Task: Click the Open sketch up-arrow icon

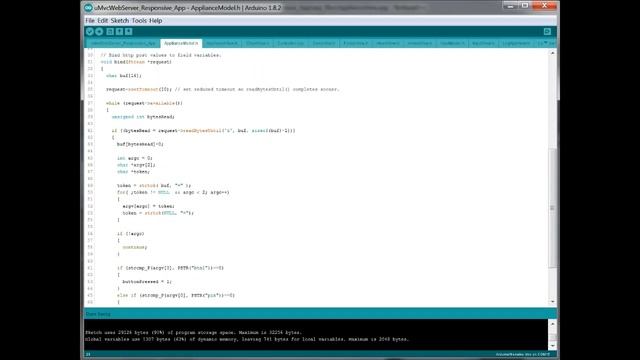Action: [119, 31]
